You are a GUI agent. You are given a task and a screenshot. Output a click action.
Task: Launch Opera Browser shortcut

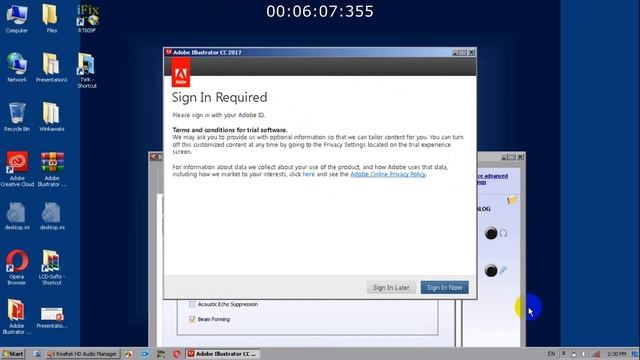point(17,267)
